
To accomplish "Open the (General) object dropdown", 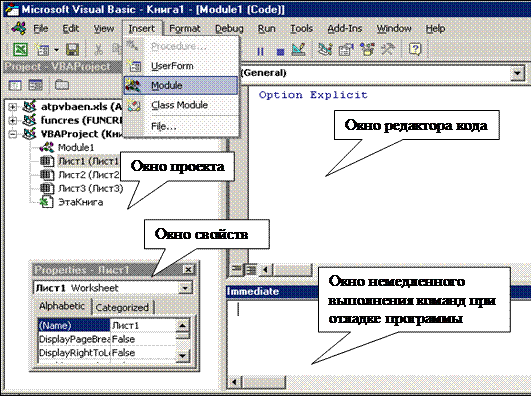I will pyautogui.click(x=517, y=73).
